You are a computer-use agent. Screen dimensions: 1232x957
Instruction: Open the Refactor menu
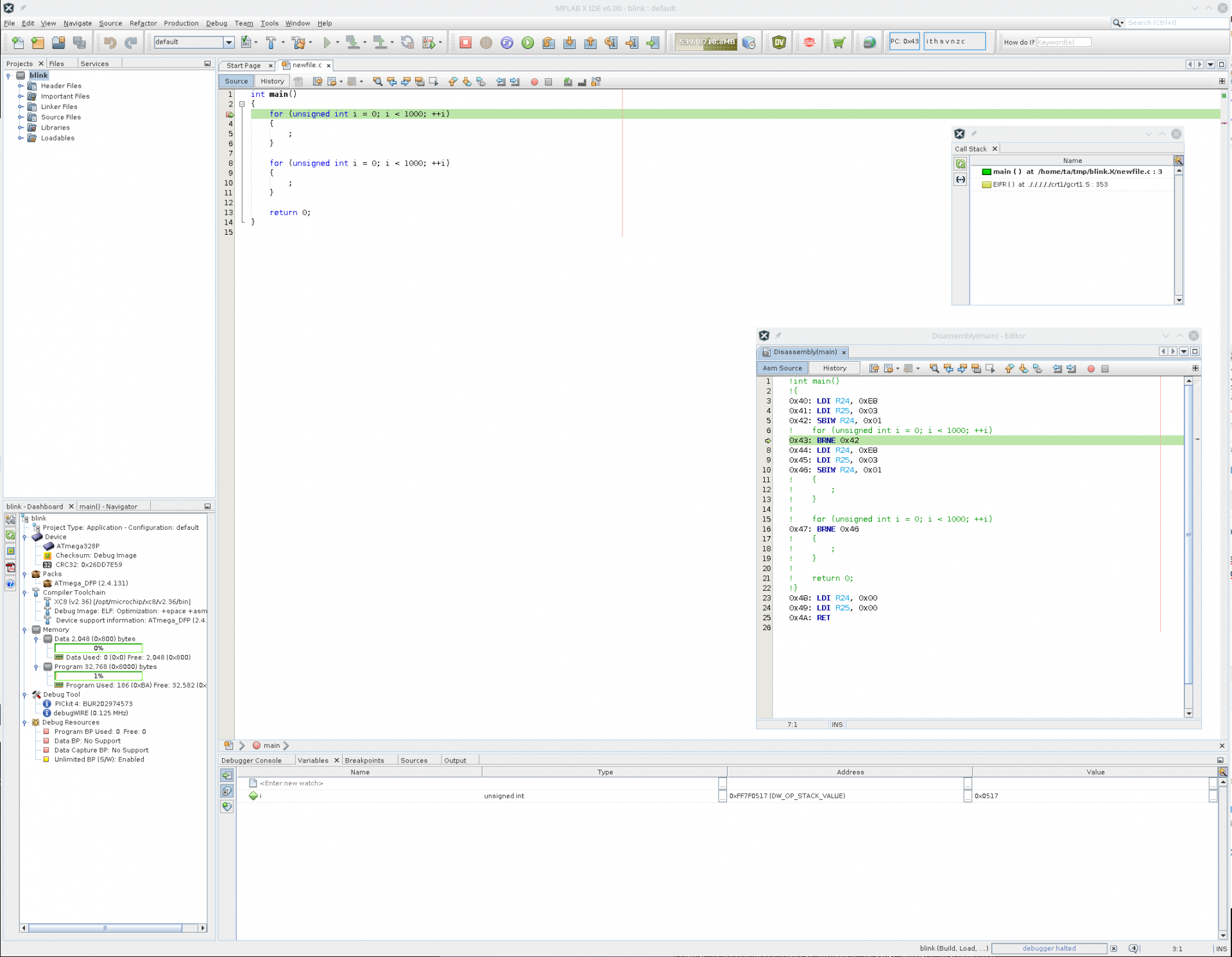[143, 23]
